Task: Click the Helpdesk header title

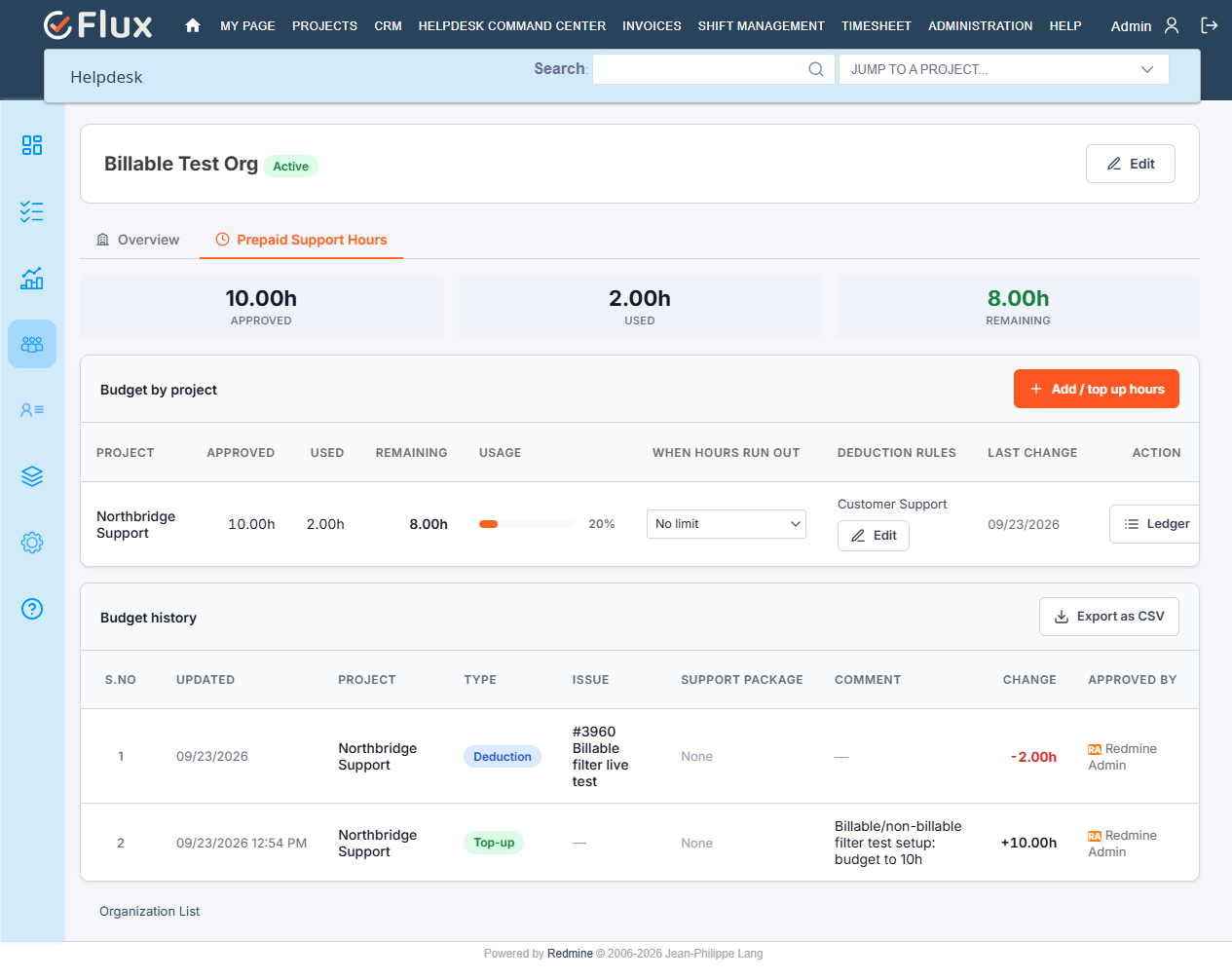Action: [x=106, y=77]
